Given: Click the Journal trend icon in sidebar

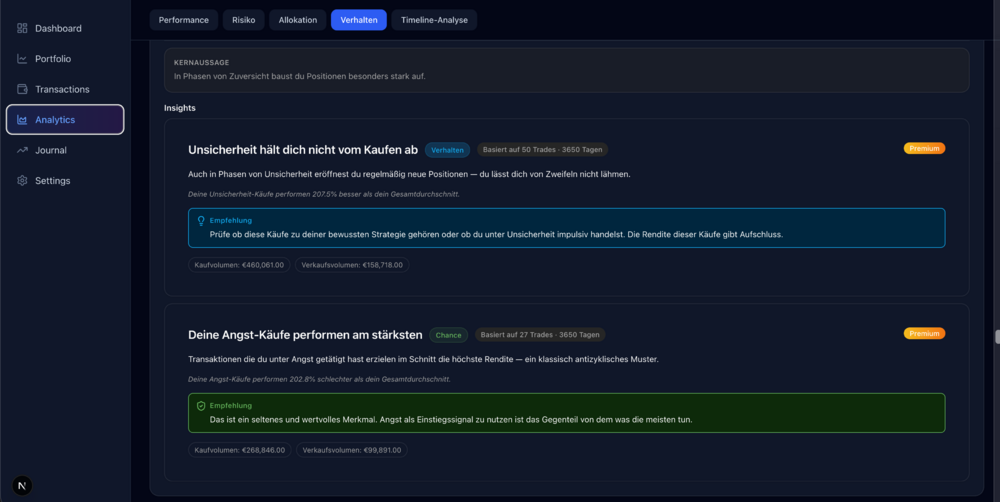Looking at the screenshot, I should coord(22,151).
